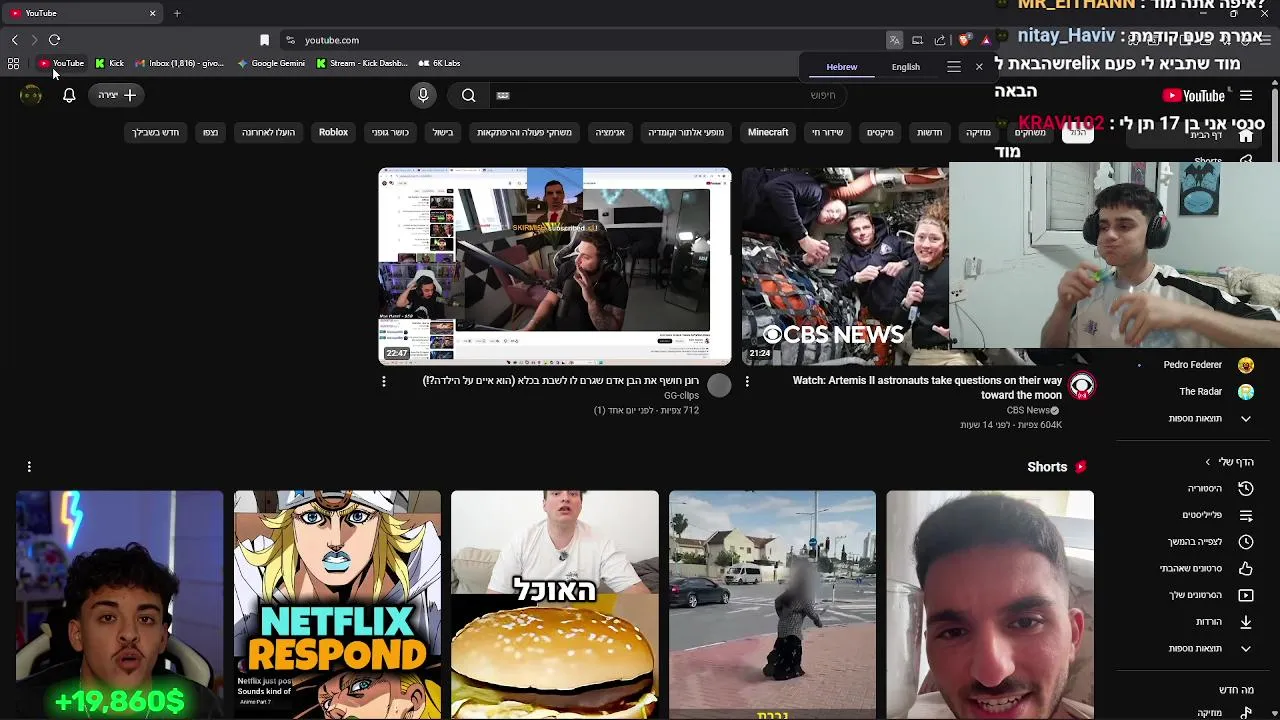Click the voice search microphone button
Image resolution: width=1280 pixels, height=720 pixels.
(423, 95)
